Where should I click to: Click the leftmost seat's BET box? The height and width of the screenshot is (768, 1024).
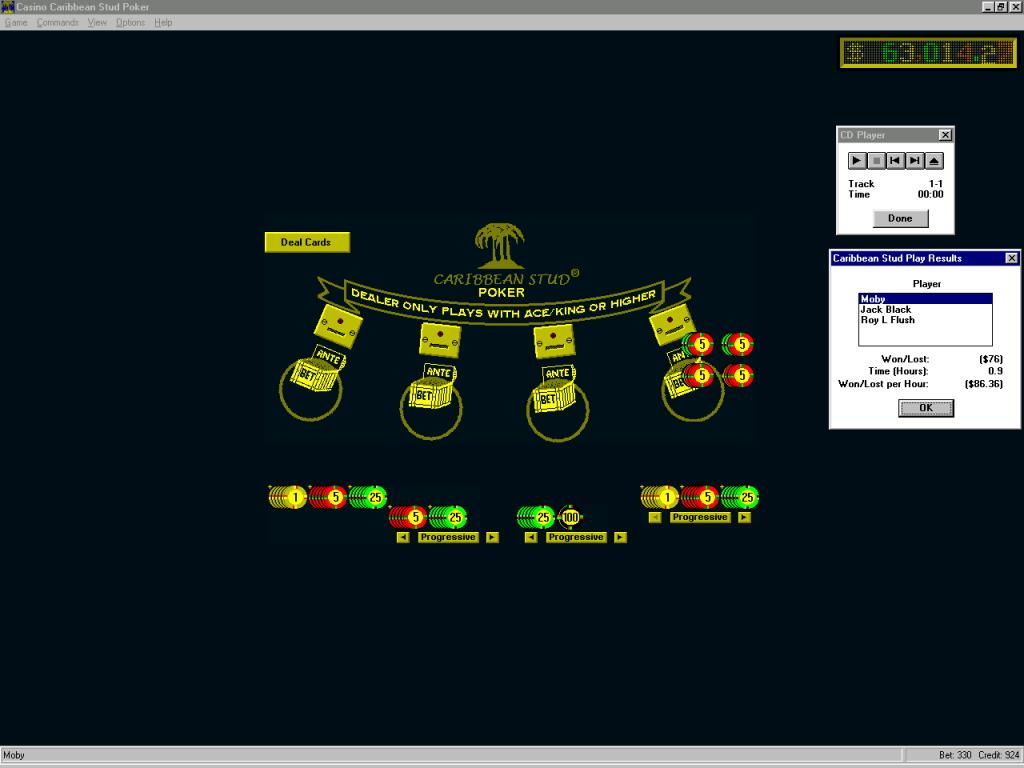313,376
